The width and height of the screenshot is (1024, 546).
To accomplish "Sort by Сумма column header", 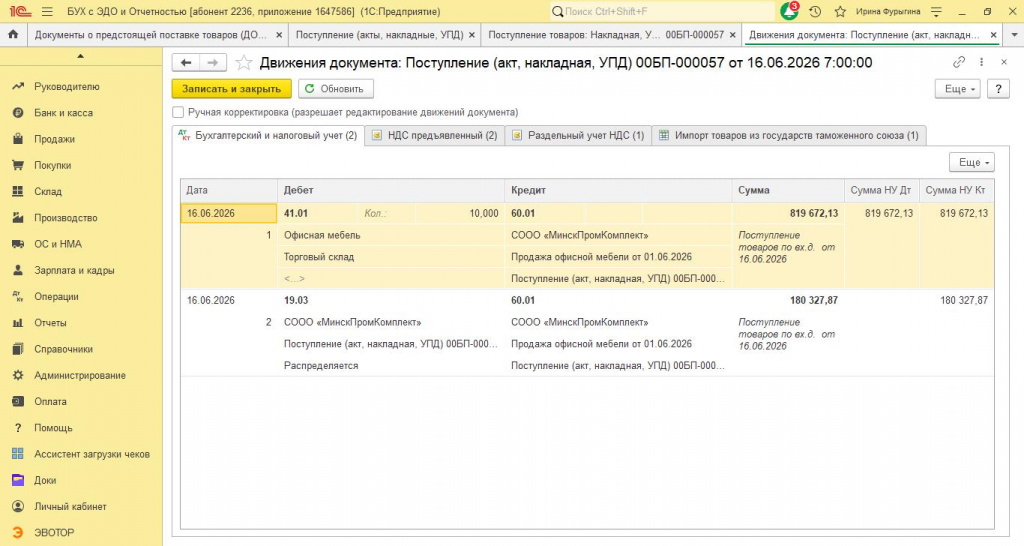I will (788, 190).
